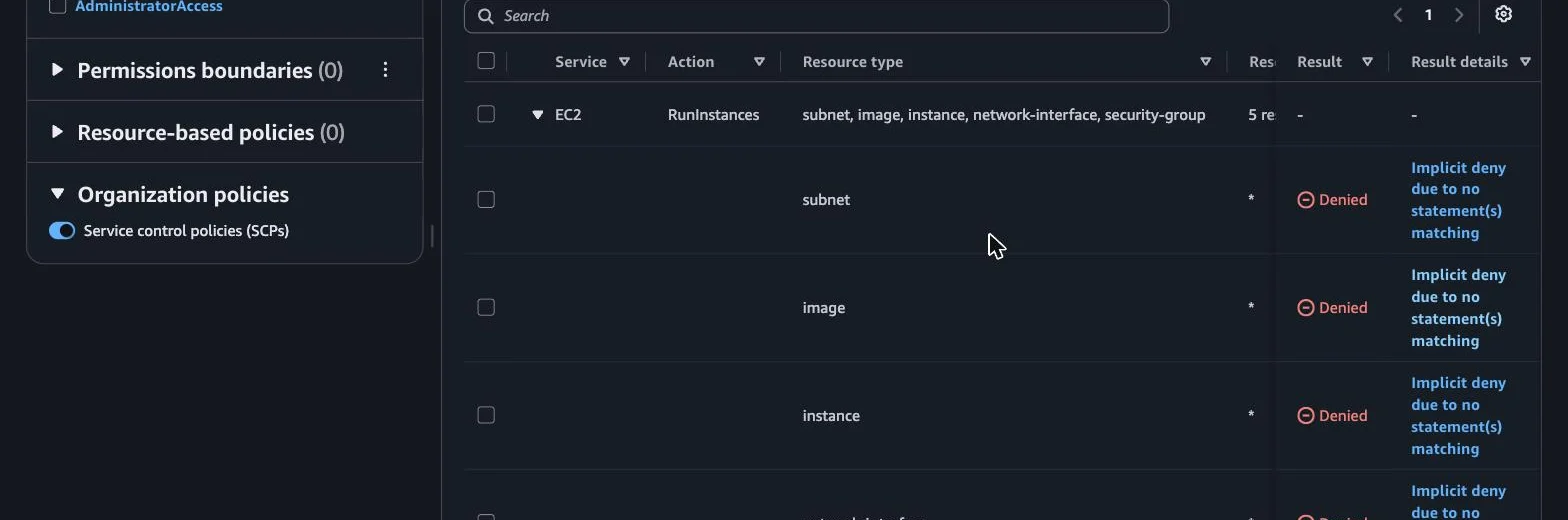Click the Denied status icon in the image row
This screenshot has width=1568, height=520.
click(1305, 308)
